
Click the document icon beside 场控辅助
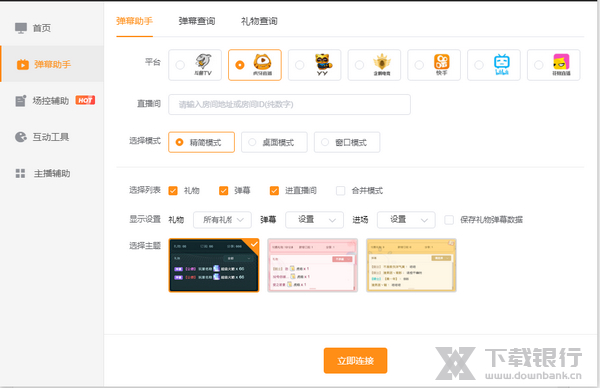click(x=21, y=101)
